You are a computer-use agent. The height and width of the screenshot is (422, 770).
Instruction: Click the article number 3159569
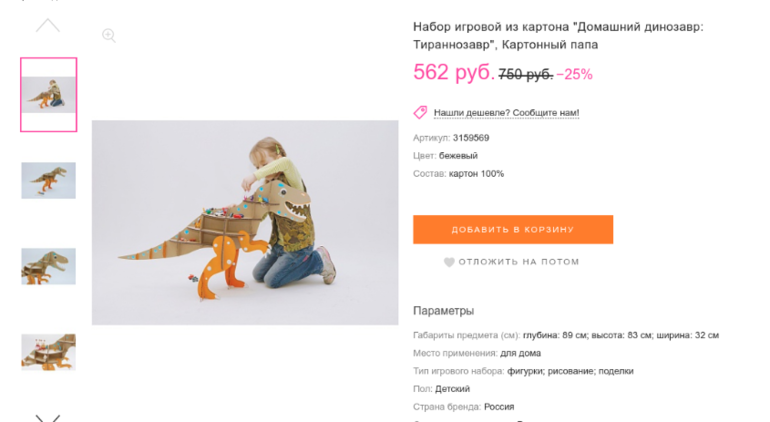pos(471,138)
